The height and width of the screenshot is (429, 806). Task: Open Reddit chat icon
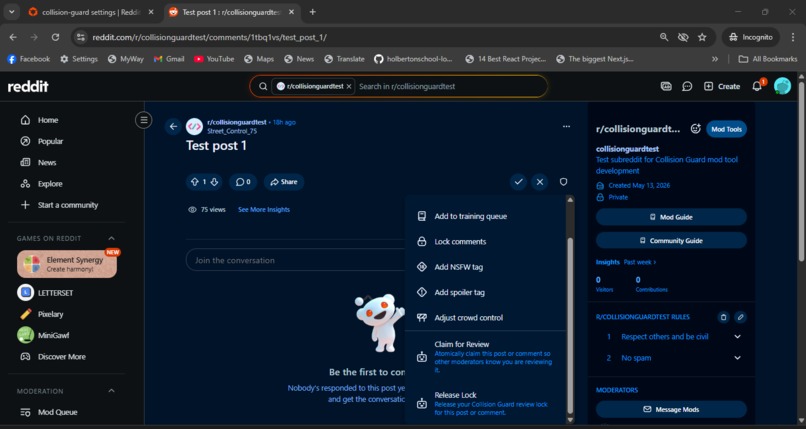pos(687,86)
